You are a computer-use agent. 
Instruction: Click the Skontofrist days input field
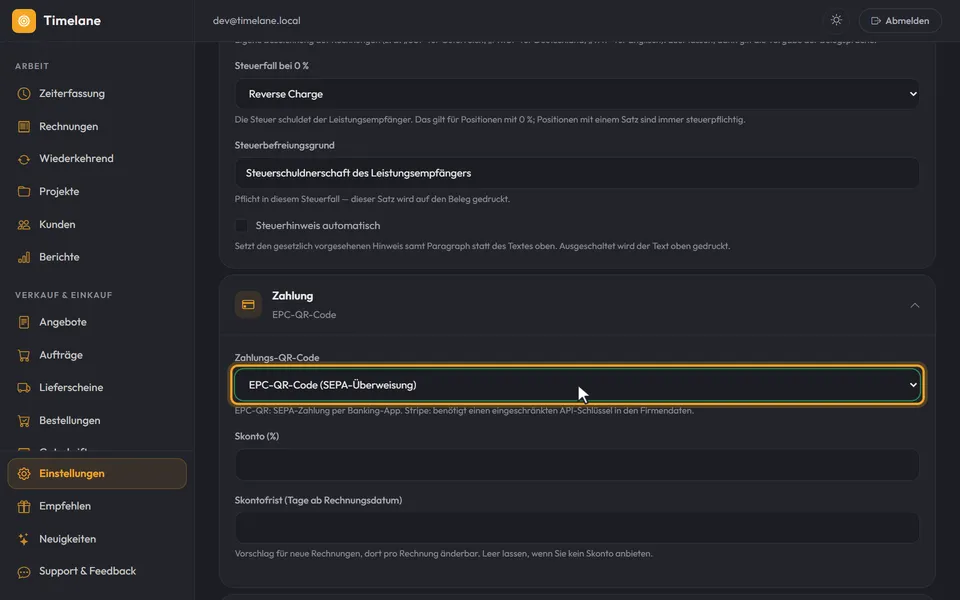(577, 528)
